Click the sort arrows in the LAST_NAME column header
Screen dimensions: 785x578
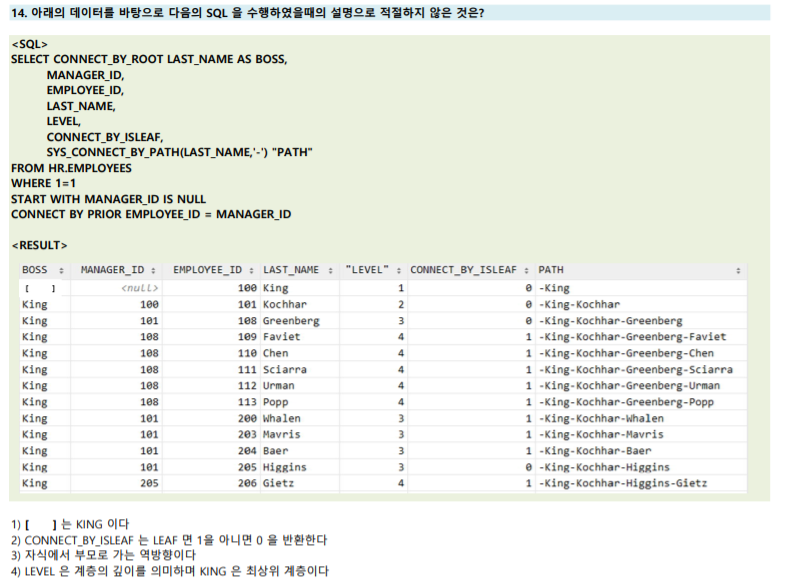click(x=330, y=271)
